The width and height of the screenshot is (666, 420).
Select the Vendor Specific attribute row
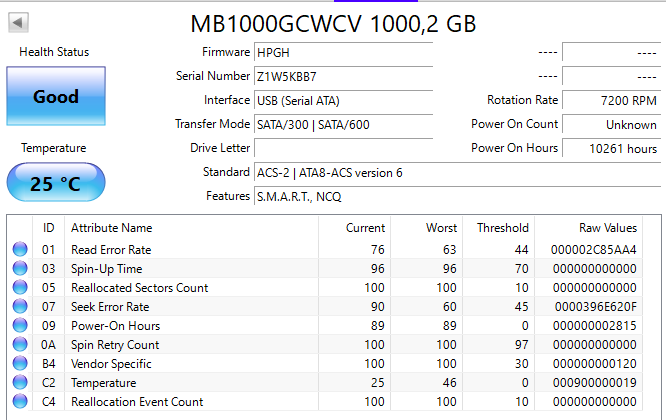pos(330,364)
